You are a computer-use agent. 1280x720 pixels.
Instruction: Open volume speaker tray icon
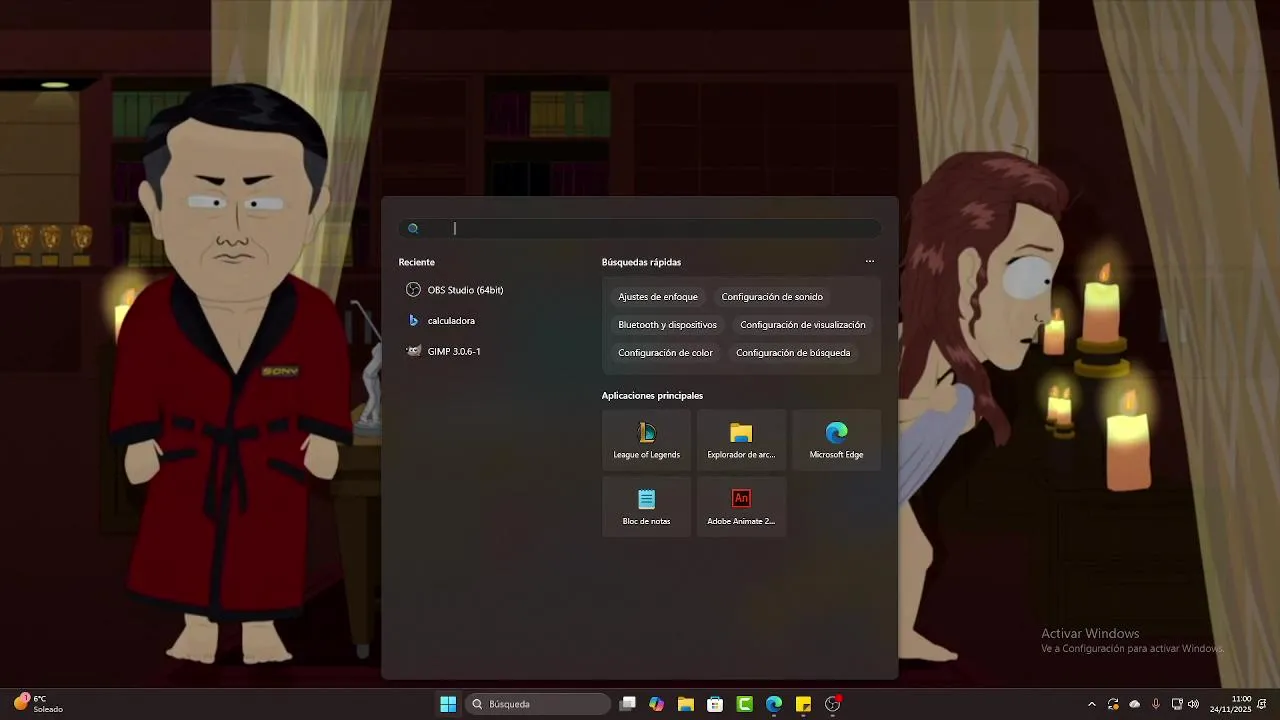click(1193, 704)
